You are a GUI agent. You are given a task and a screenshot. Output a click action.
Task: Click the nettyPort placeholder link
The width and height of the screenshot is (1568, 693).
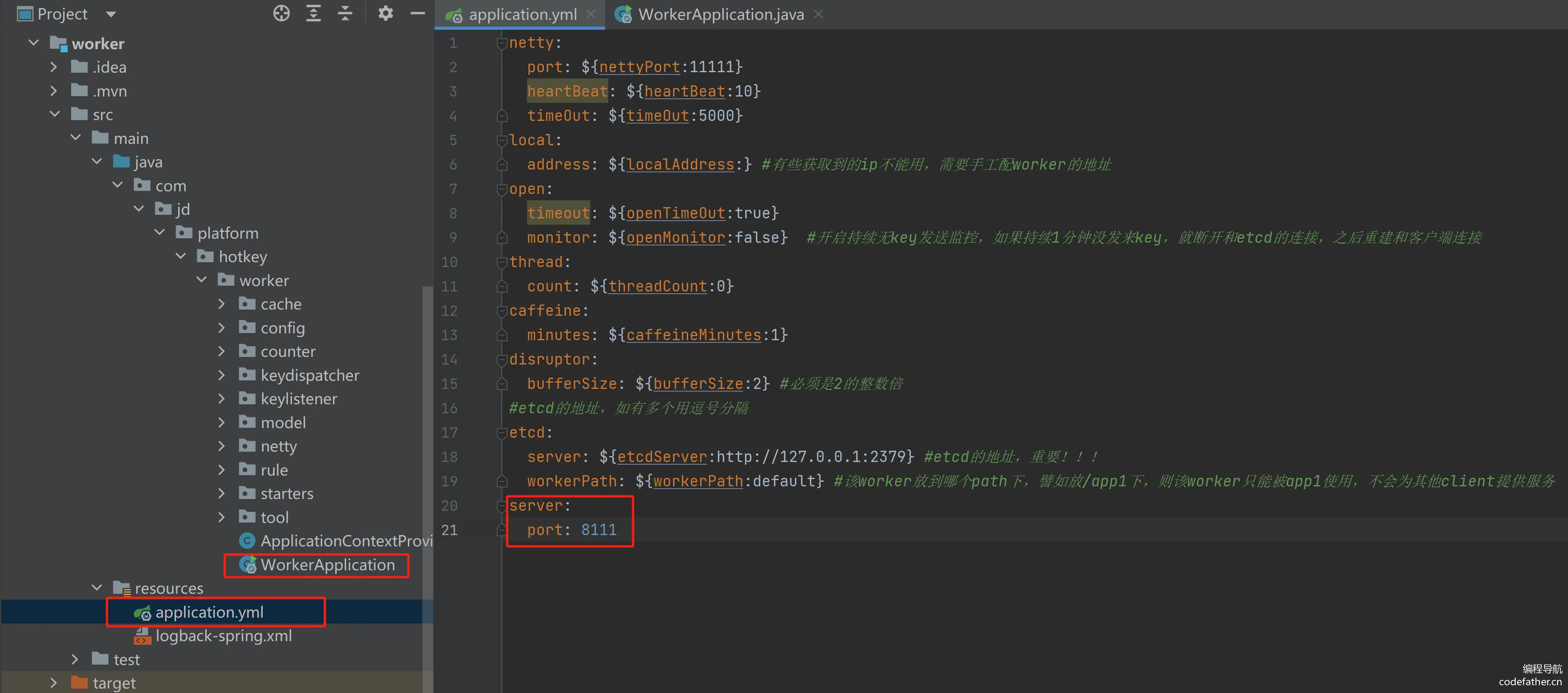pos(639,67)
